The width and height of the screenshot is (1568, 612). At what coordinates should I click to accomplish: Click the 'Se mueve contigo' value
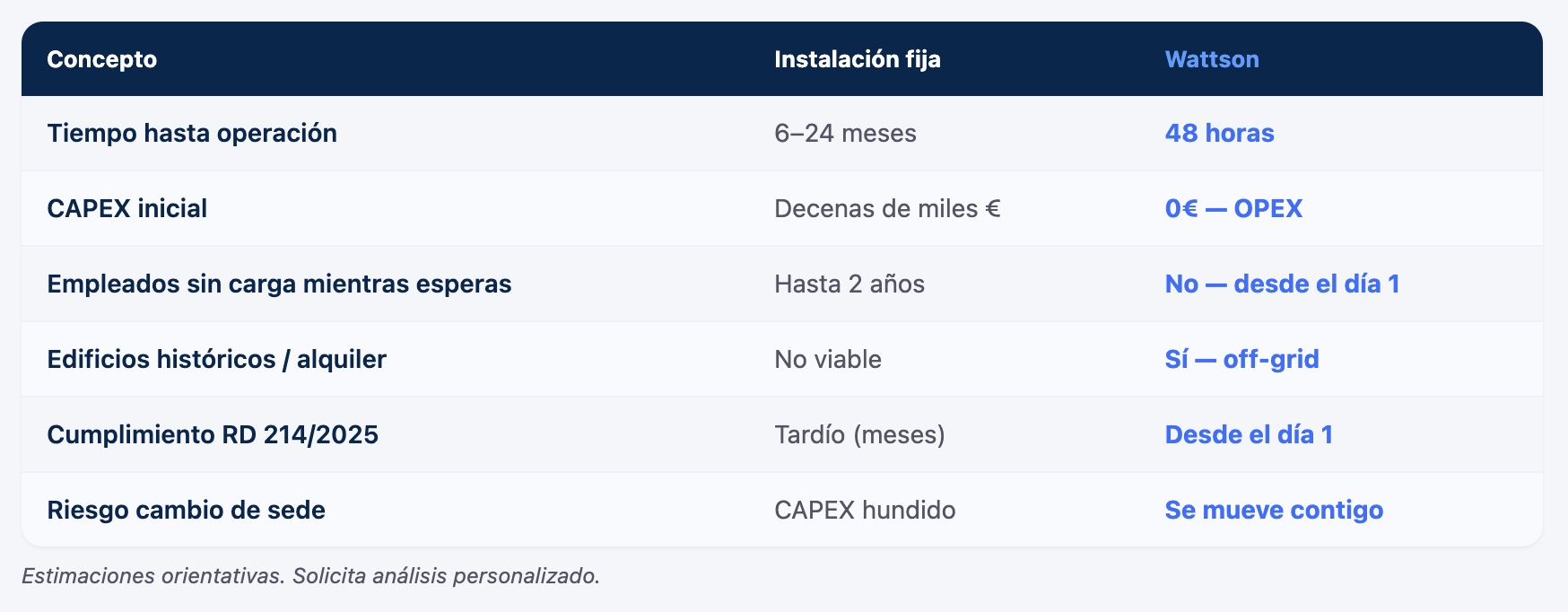pos(1274,510)
